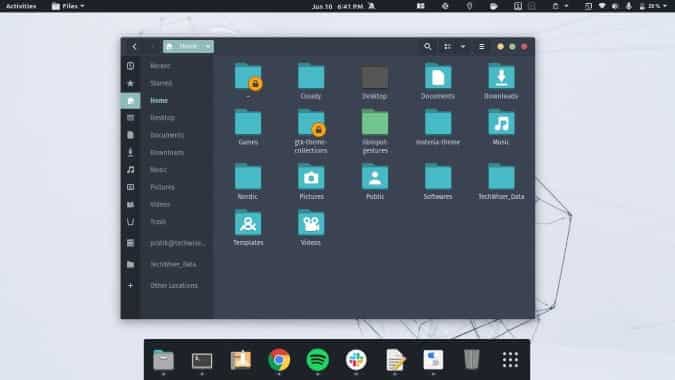
Task: Launch Spotify from the dock
Action: [x=318, y=360]
